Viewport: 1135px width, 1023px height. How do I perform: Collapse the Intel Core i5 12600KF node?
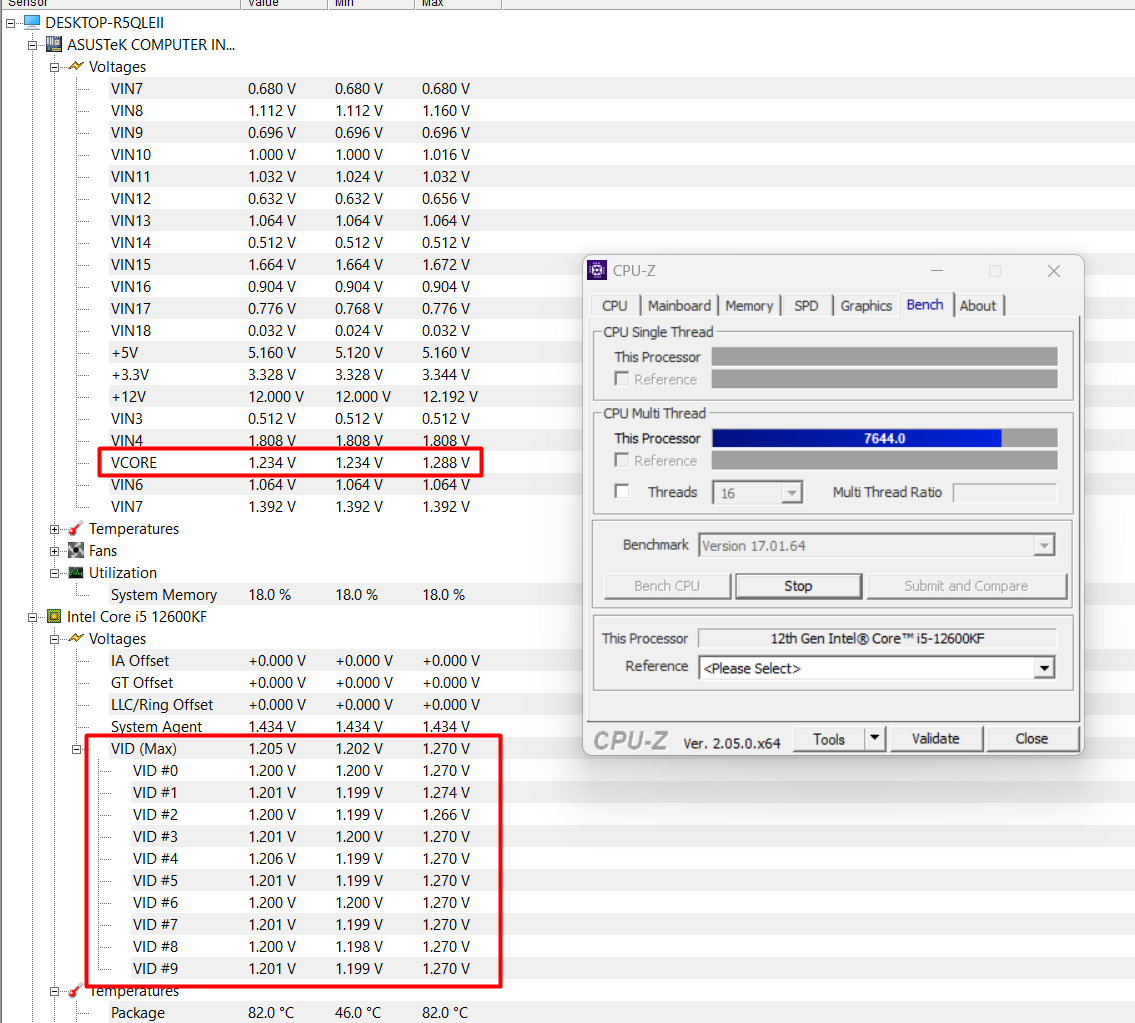coord(32,617)
